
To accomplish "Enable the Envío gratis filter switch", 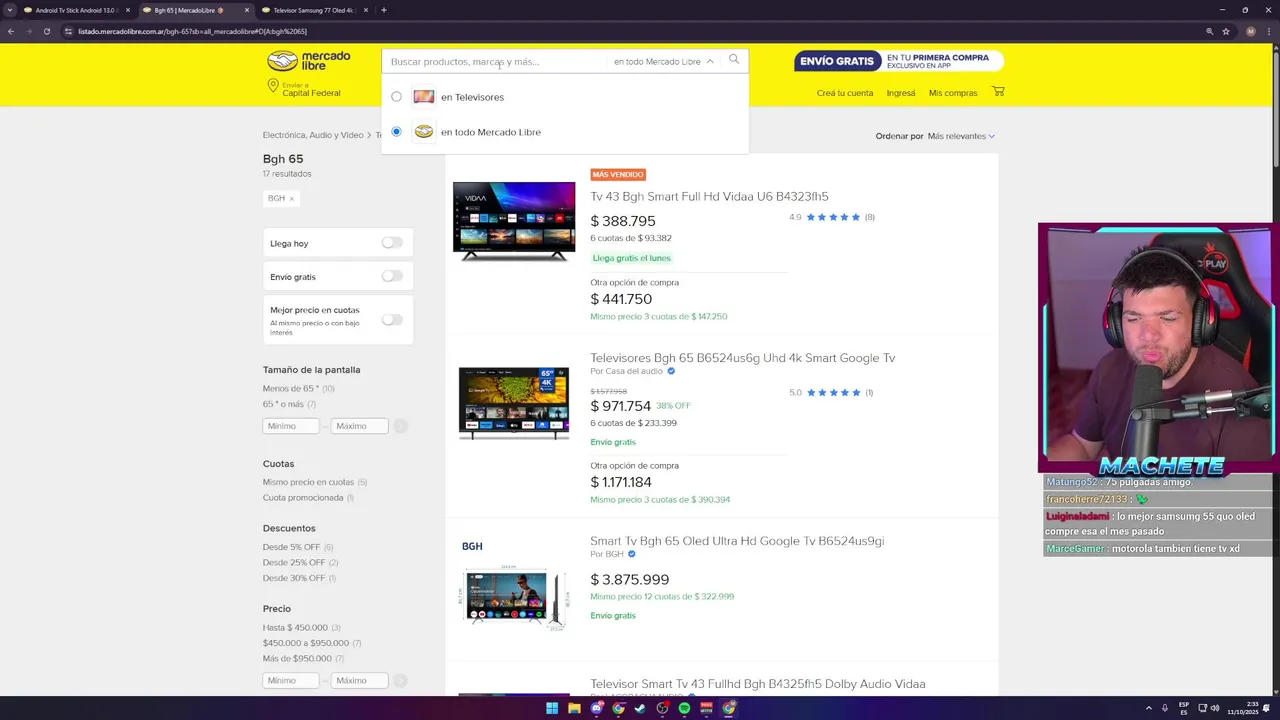I will (x=392, y=276).
